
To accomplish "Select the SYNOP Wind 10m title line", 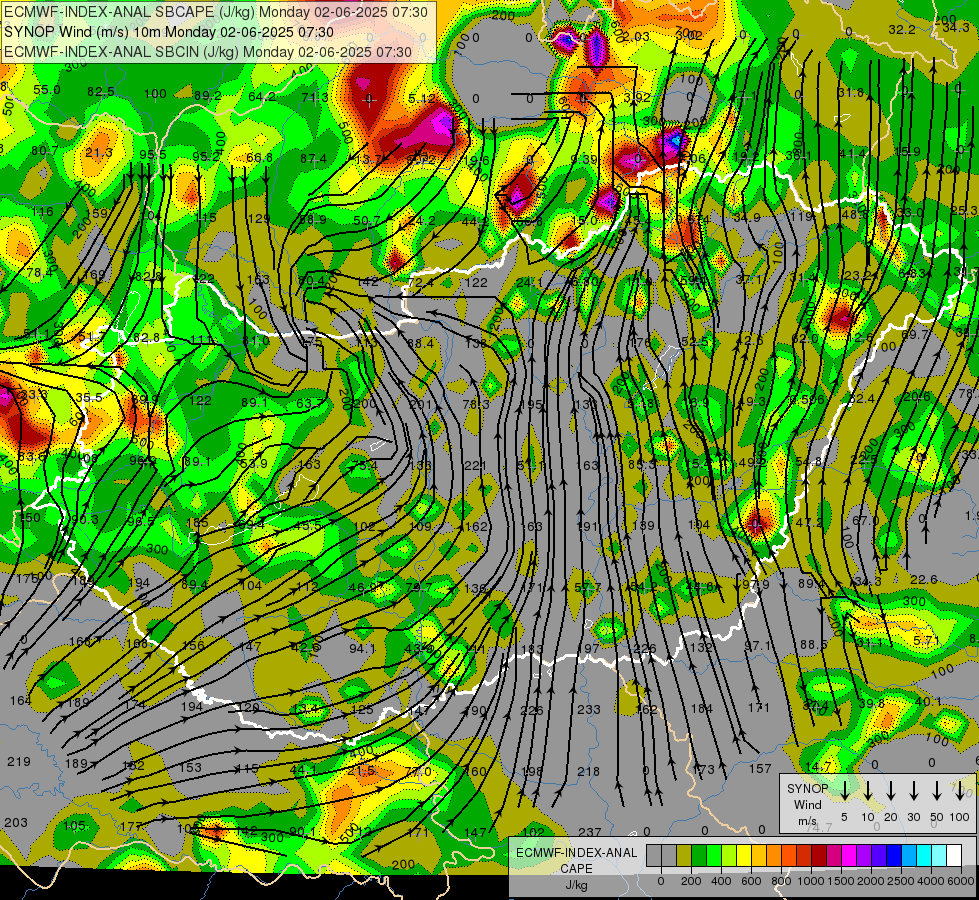I will coord(169,32).
